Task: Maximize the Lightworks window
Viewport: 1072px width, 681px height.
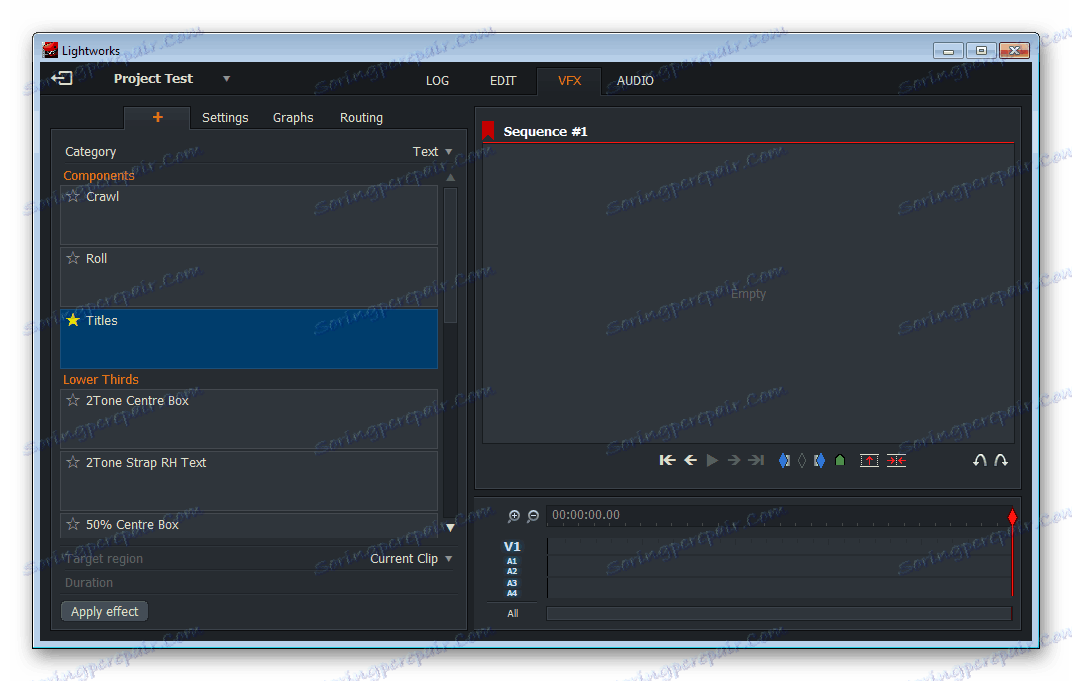Action: tap(981, 51)
